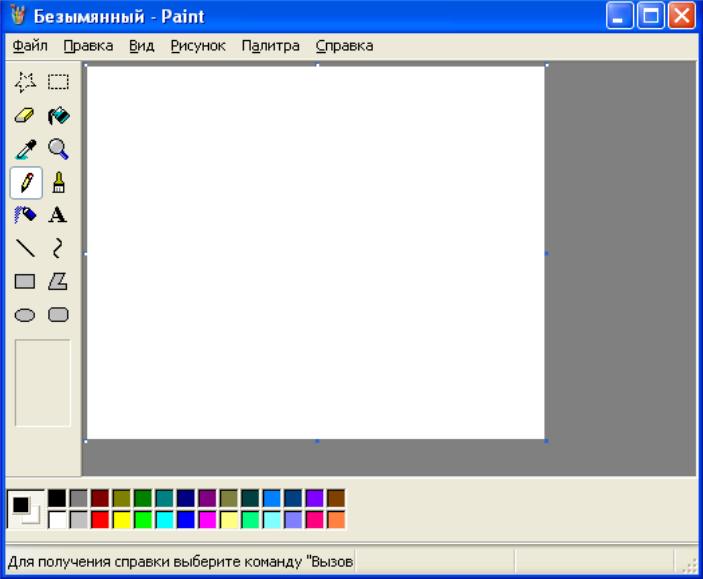Close the Paint window
The image size is (703, 579).
tap(681, 16)
